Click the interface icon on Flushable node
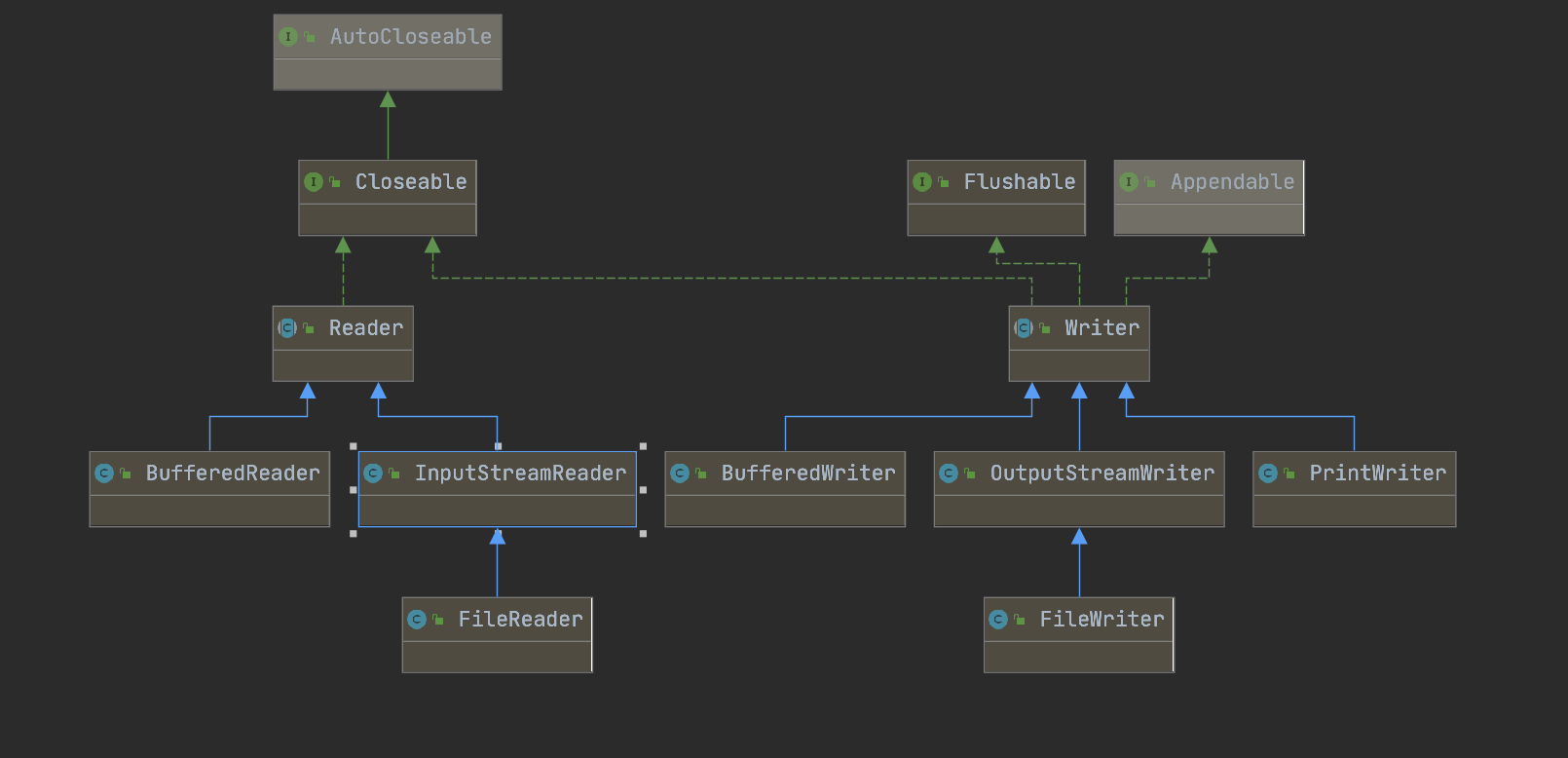 pyautogui.click(x=922, y=182)
